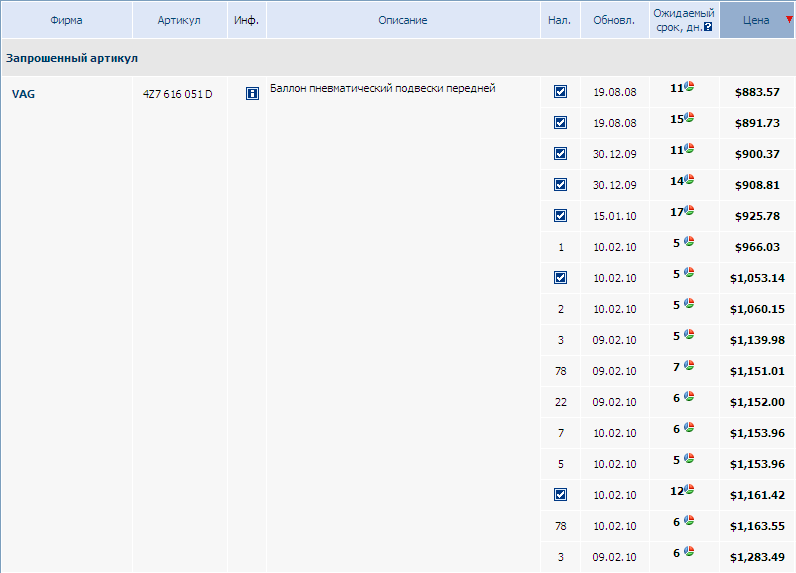Sort table by Нал. column header

[560, 20]
